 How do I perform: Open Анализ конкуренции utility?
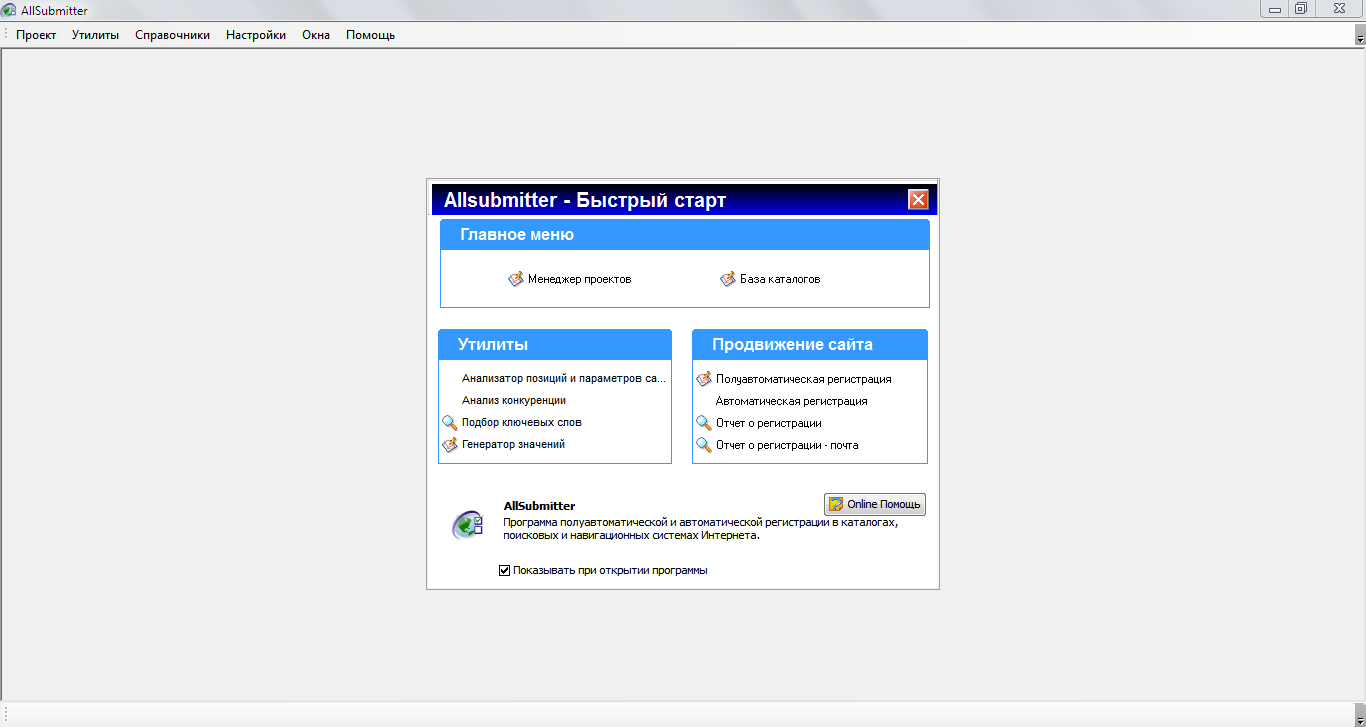(514, 401)
